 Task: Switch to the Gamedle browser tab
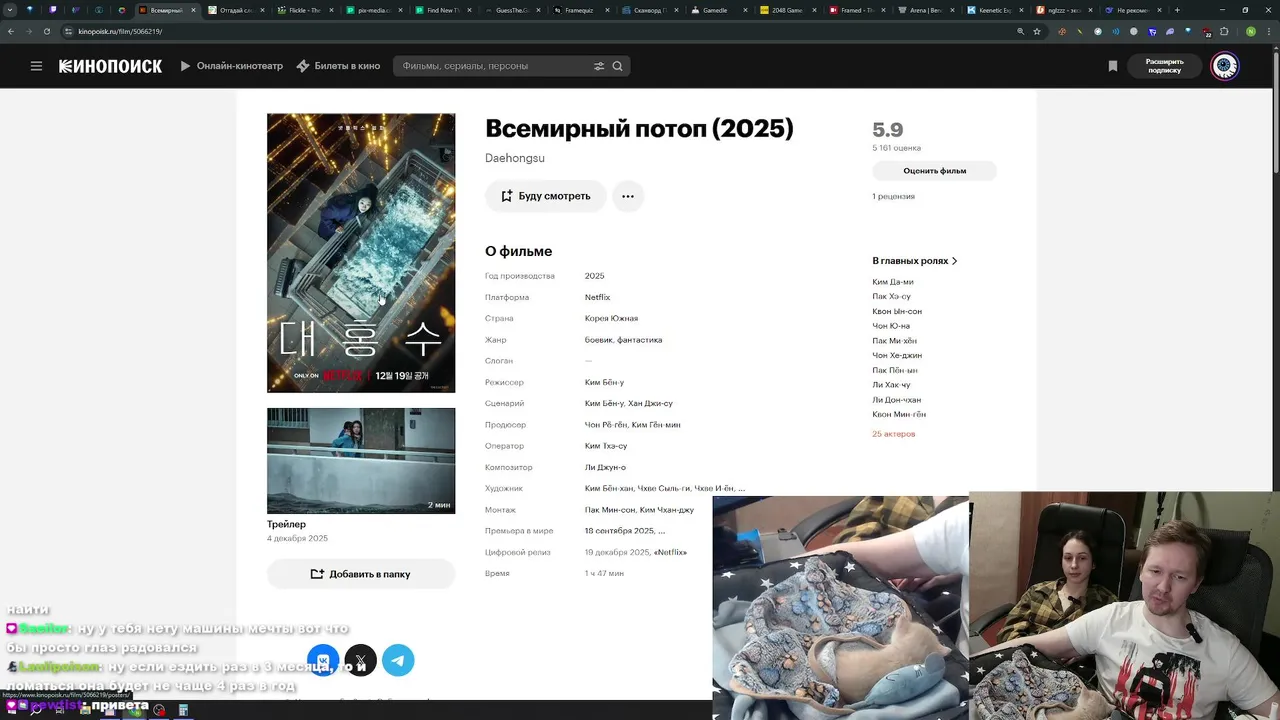pos(719,10)
